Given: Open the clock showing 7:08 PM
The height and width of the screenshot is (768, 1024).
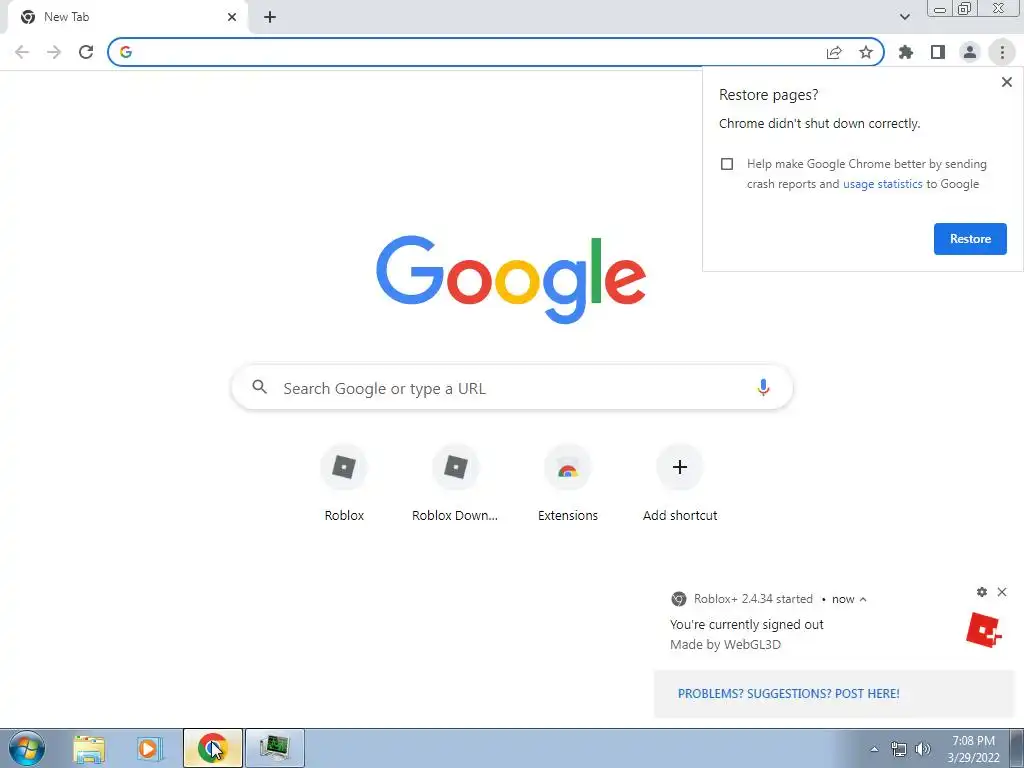Looking at the screenshot, I should tap(973, 749).
